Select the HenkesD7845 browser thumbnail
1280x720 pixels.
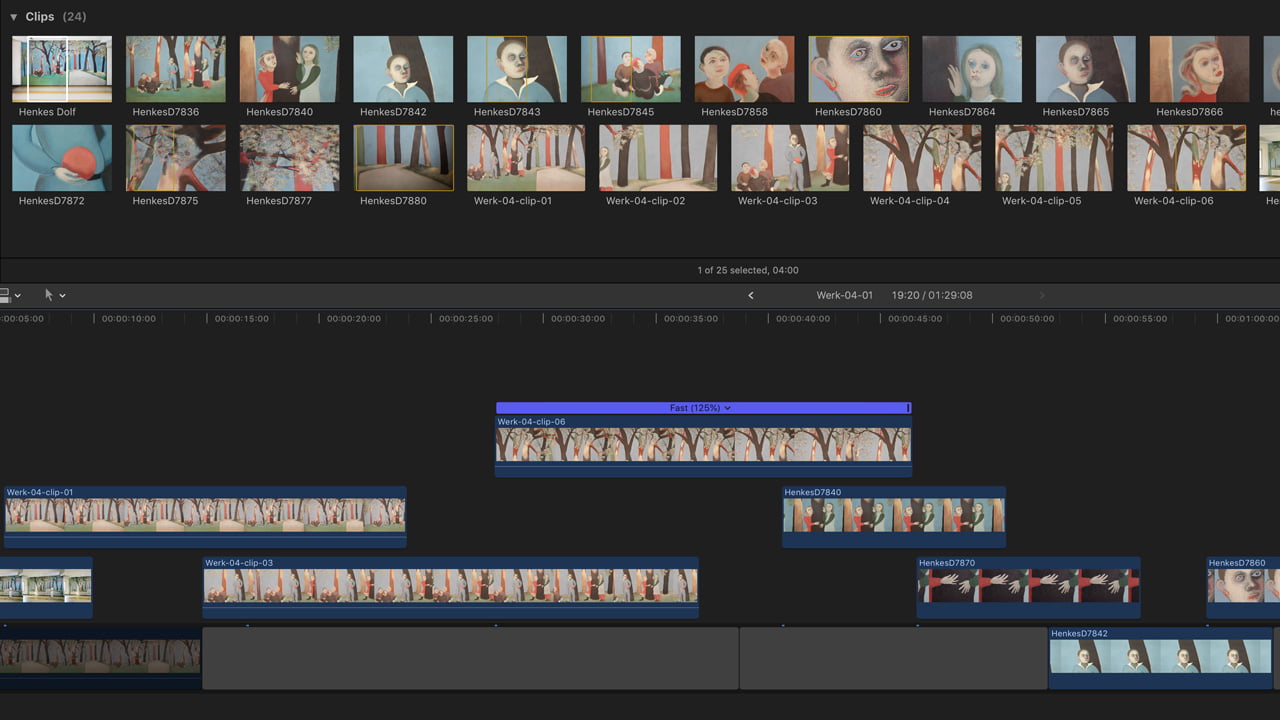pyautogui.click(x=631, y=69)
